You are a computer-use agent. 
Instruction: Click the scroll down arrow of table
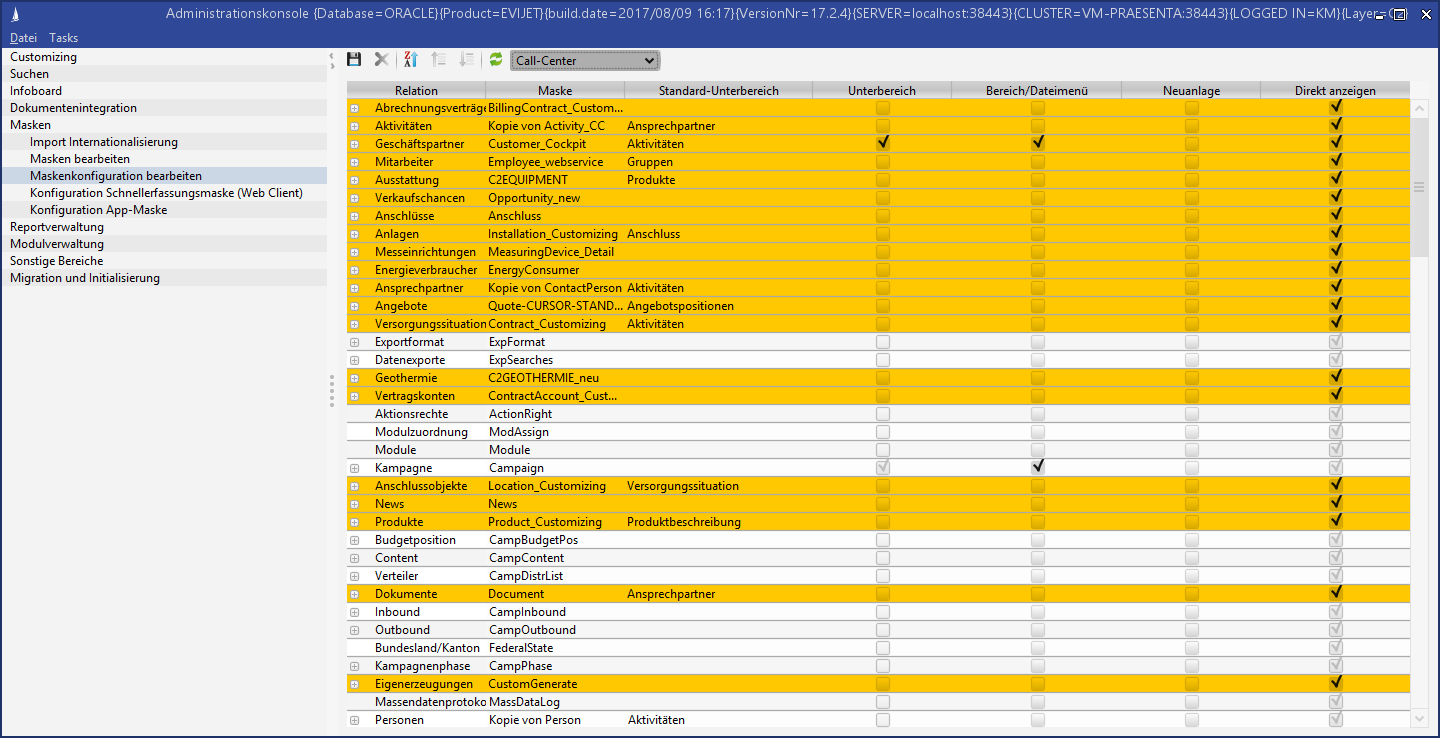[1420, 719]
